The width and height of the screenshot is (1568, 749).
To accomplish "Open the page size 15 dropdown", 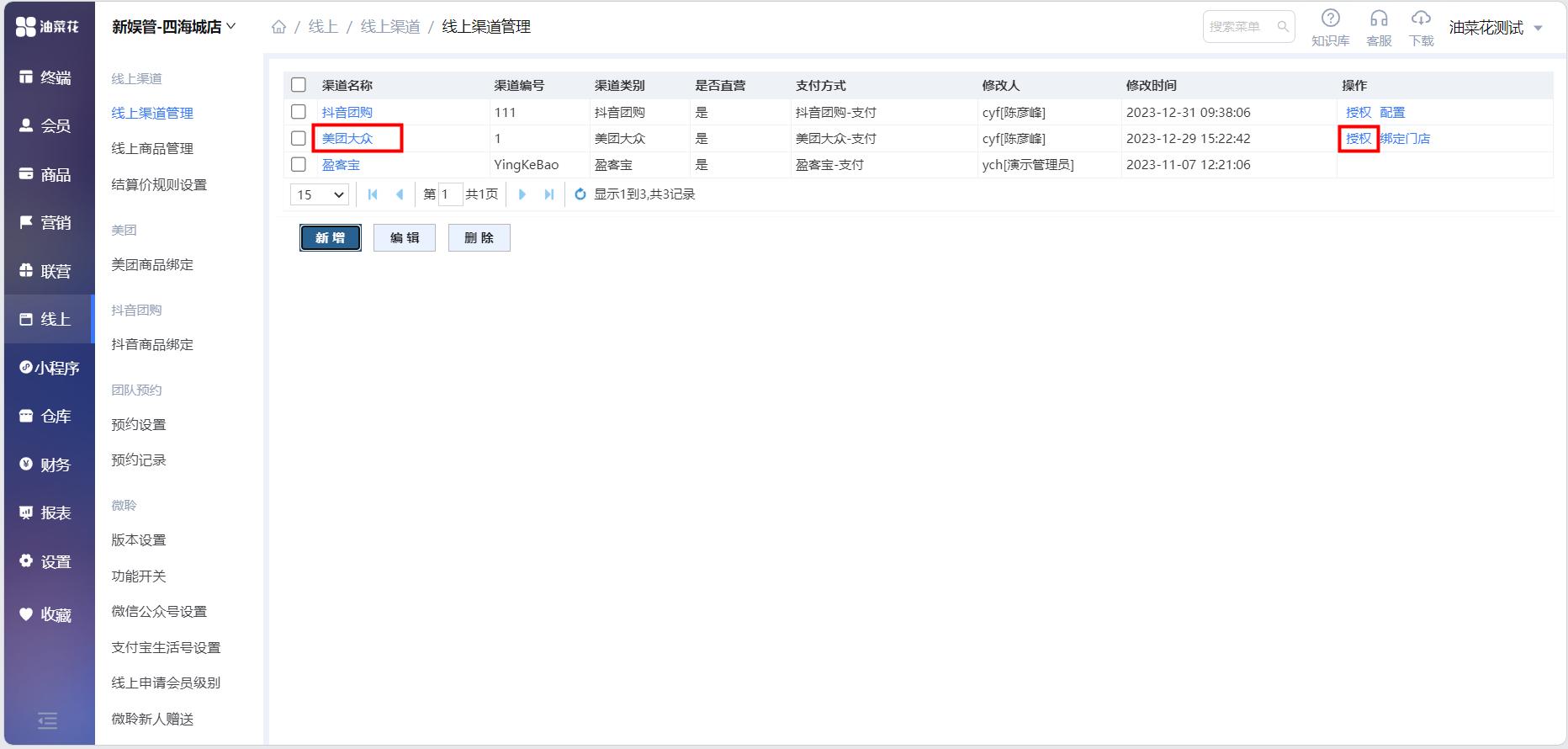I will [320, 194].
